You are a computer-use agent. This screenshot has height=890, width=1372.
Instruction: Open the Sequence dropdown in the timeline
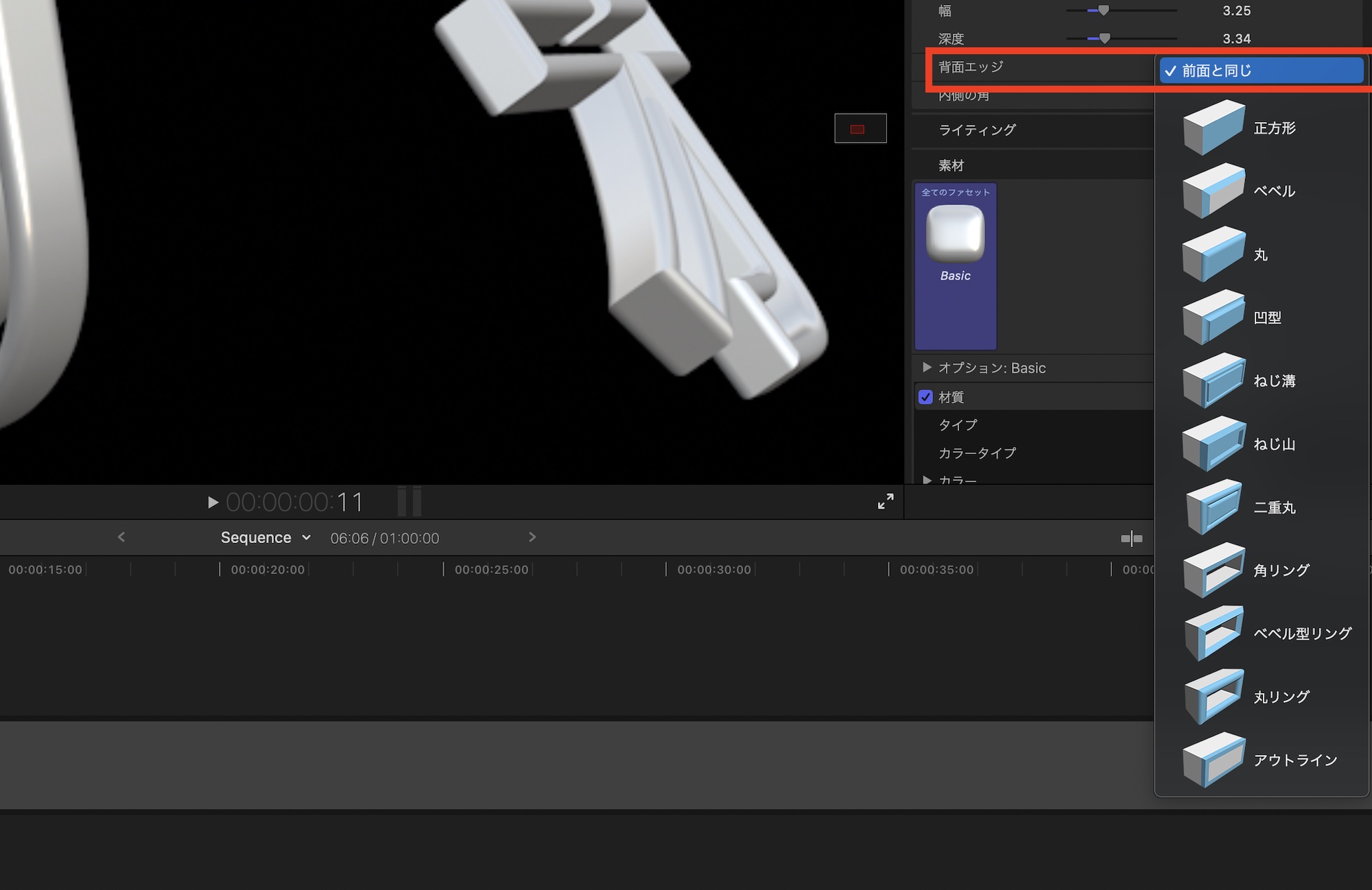(265, 538)
